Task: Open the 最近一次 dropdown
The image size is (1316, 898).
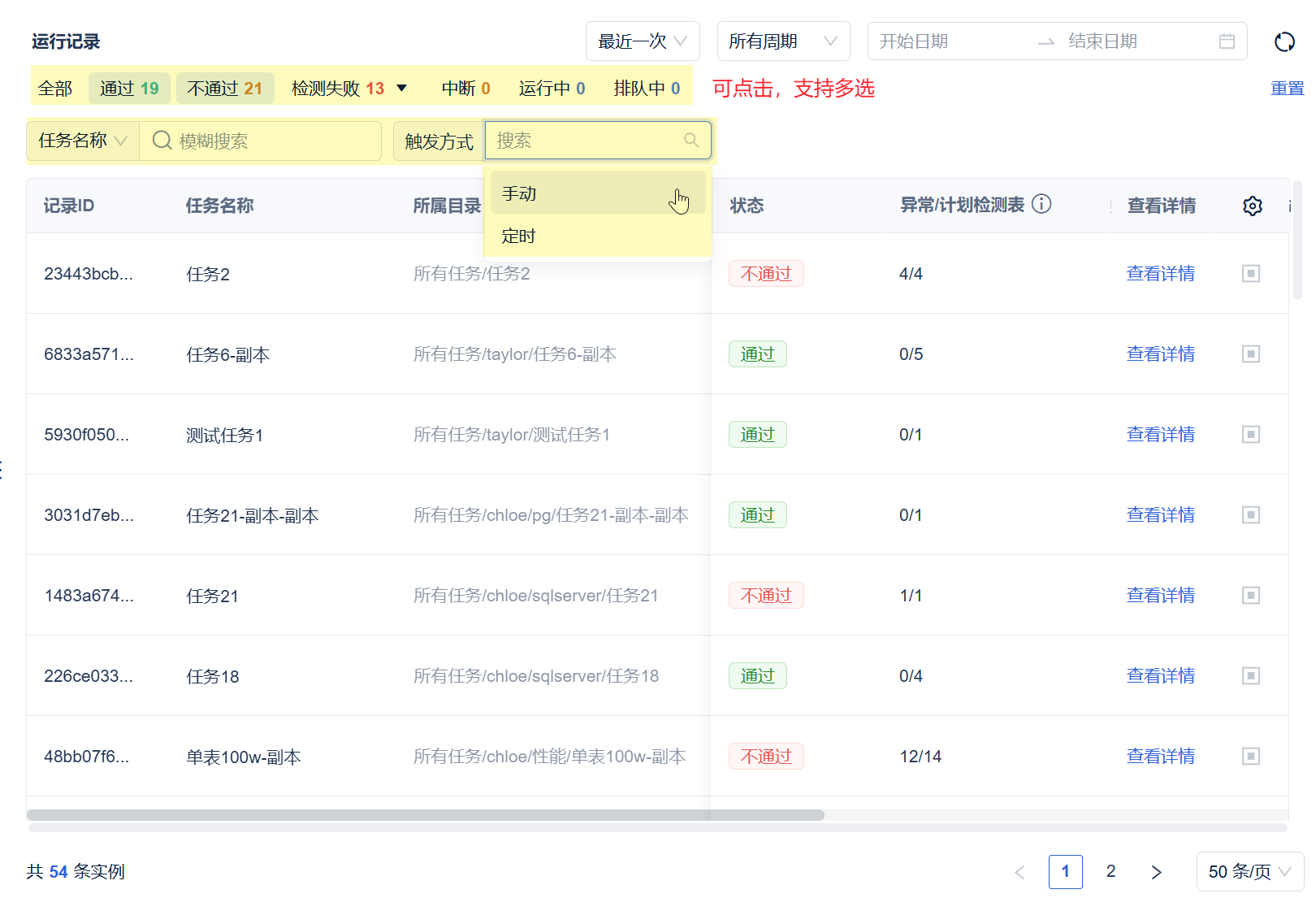Action: [x=643, y=41]
